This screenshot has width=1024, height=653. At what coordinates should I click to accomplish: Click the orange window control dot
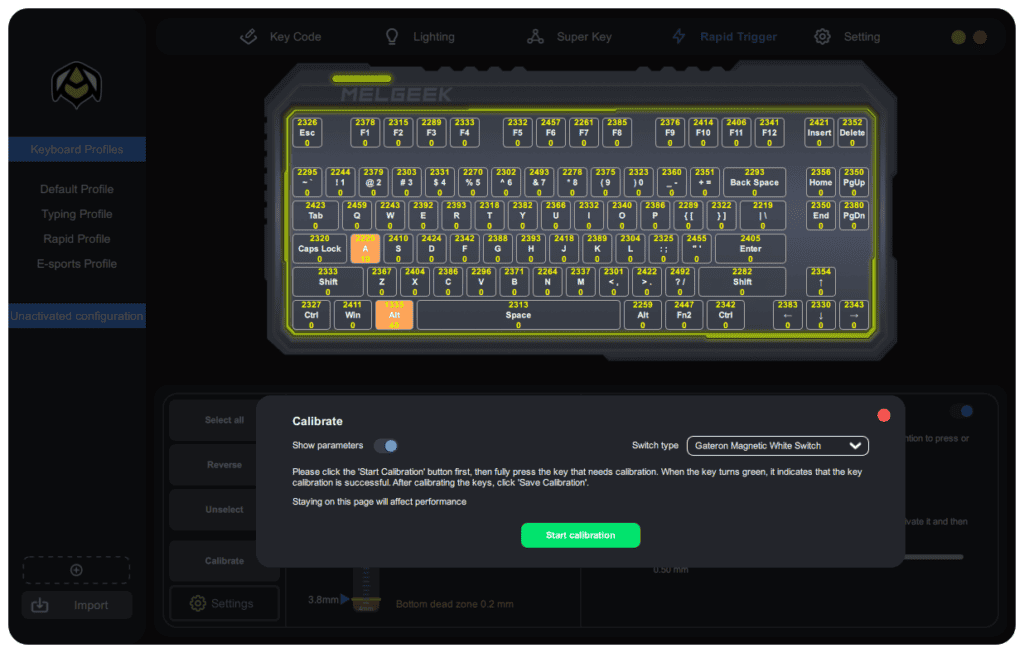pyautogui.click(x=980, y=37)
